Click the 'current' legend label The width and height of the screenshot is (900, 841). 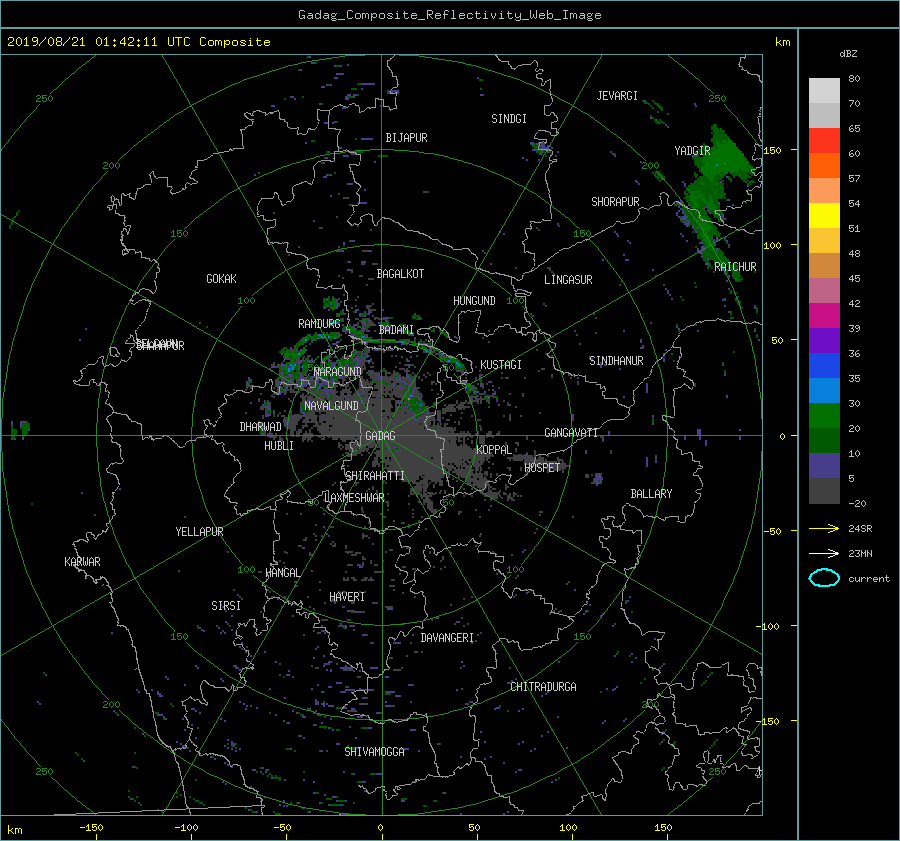pos(869,579)
